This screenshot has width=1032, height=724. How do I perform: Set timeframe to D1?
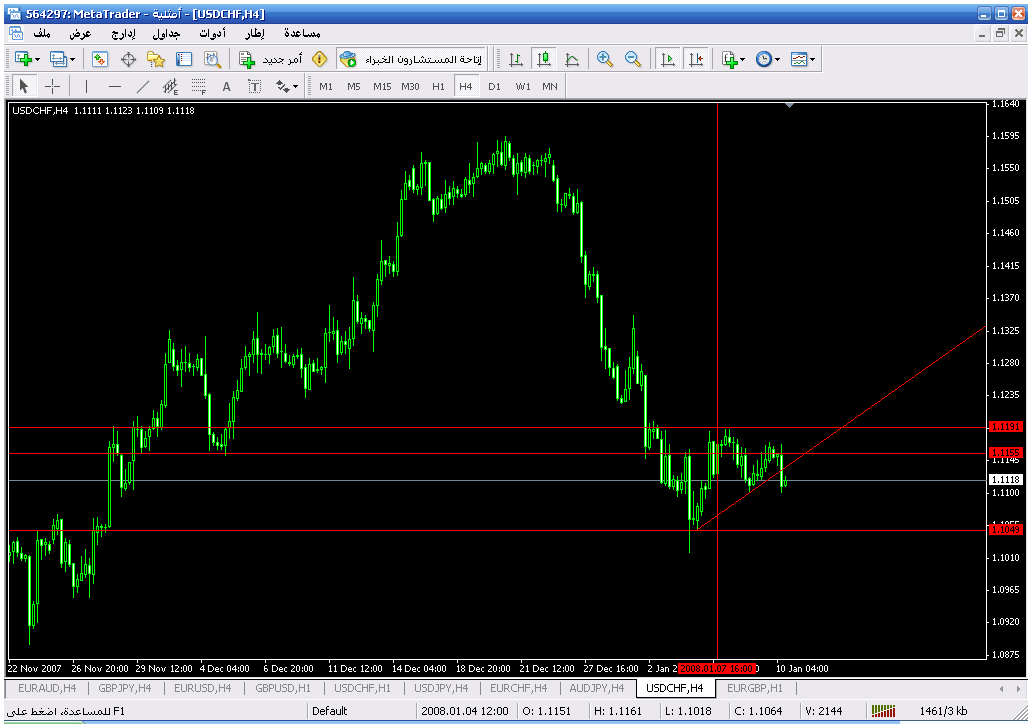pos(494,86)
